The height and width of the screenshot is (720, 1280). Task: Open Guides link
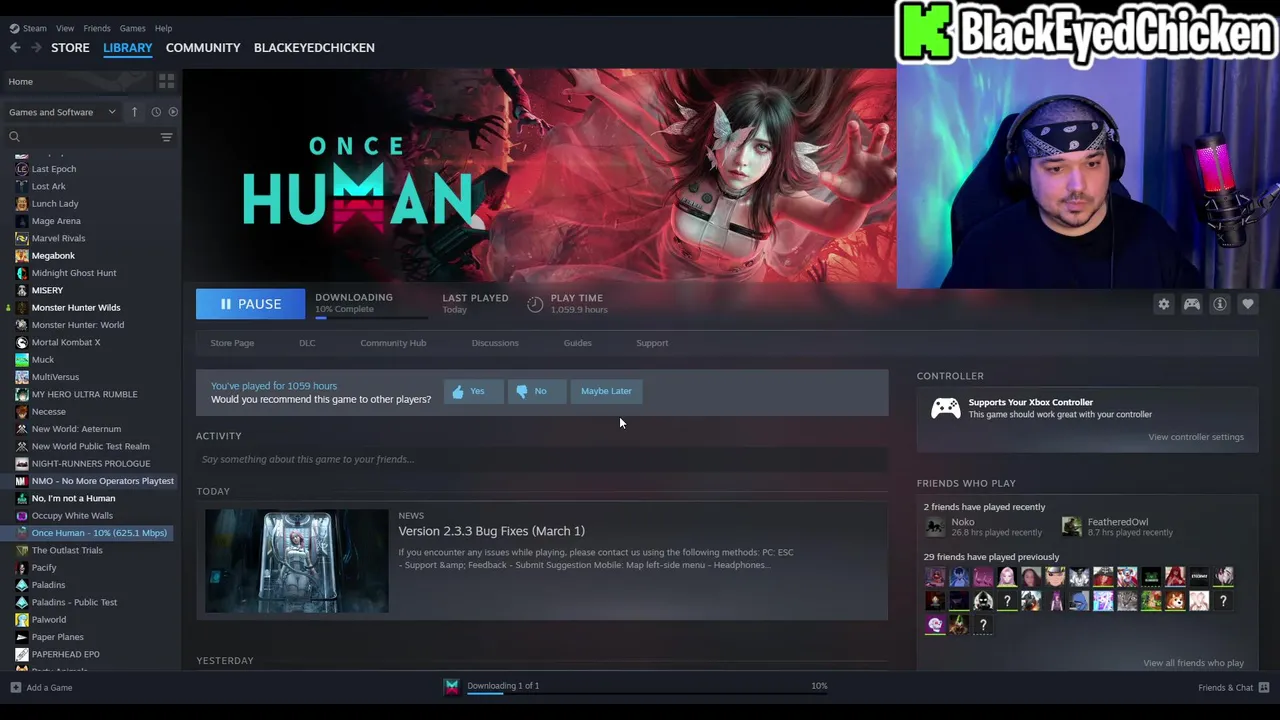[577, 343]
